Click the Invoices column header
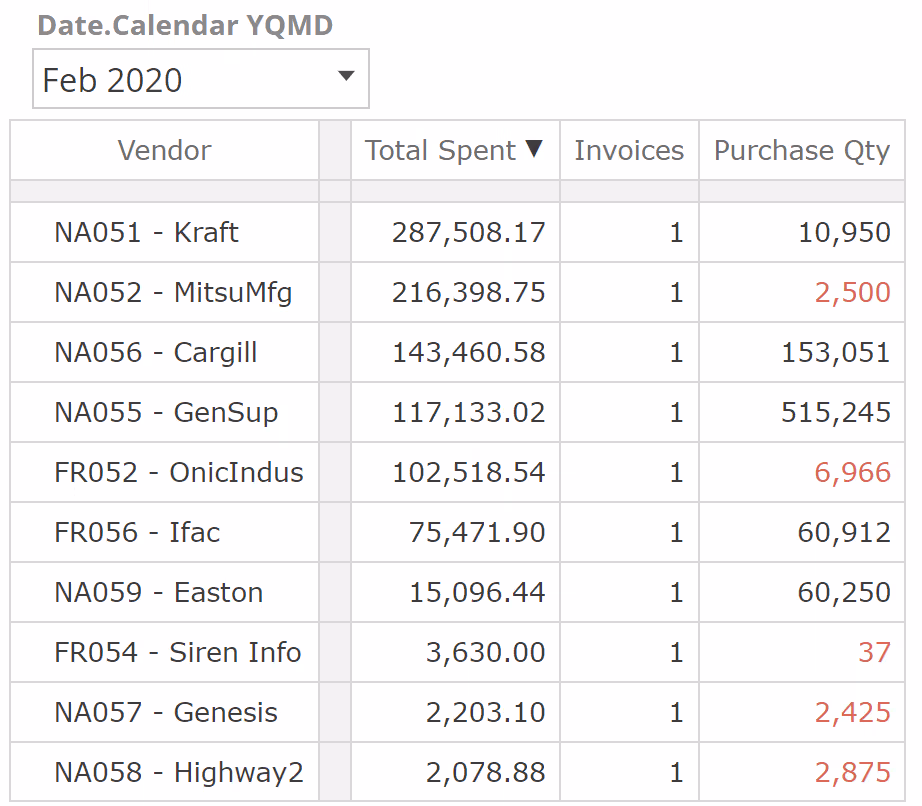Image resolution: width=922 pixels, height=806 pixels. point(629,151)
